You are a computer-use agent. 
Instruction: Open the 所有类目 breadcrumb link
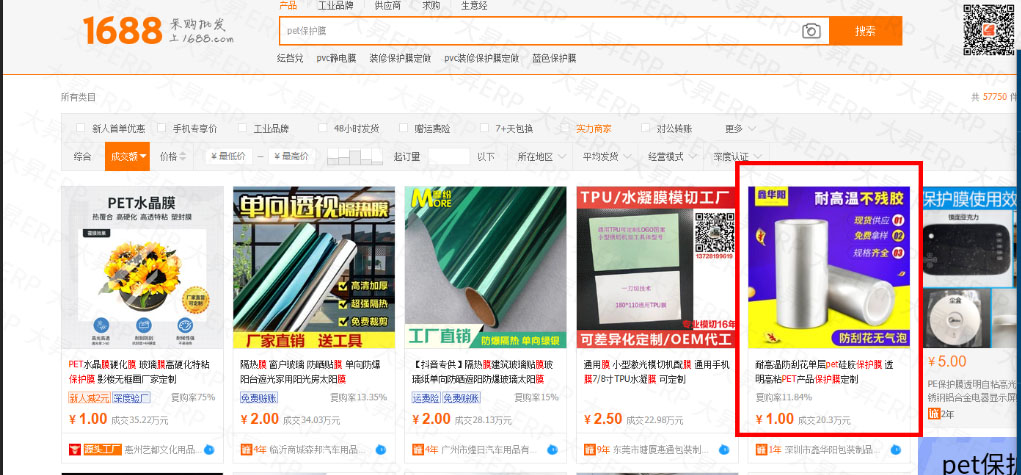coord(78,97)
